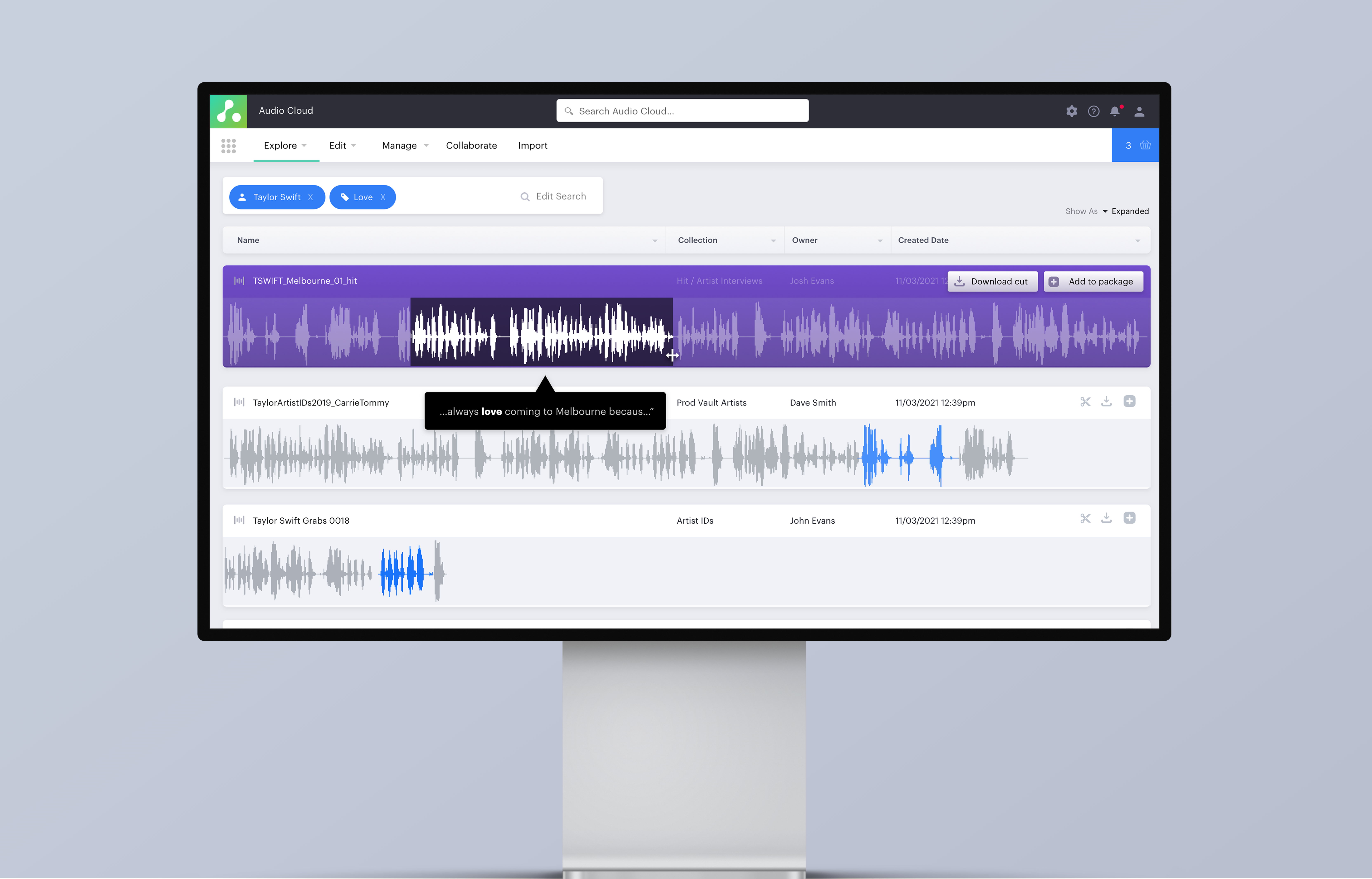The image size is (1372, 879).
Task: Click the waveform icon beside Taylor Swift Grabs 0018
Action: pos(239,520)
